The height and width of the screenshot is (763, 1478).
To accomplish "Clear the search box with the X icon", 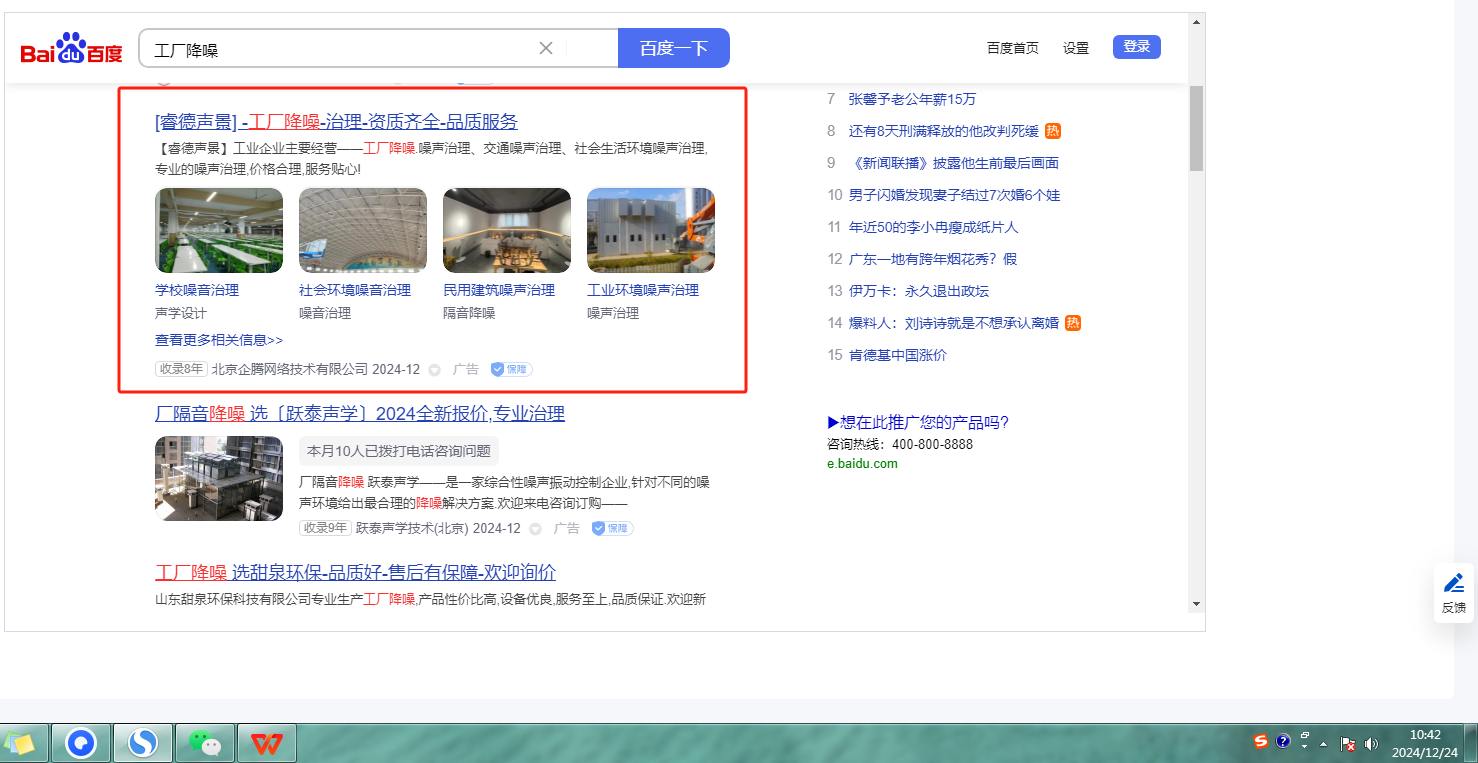I will 546,48.
